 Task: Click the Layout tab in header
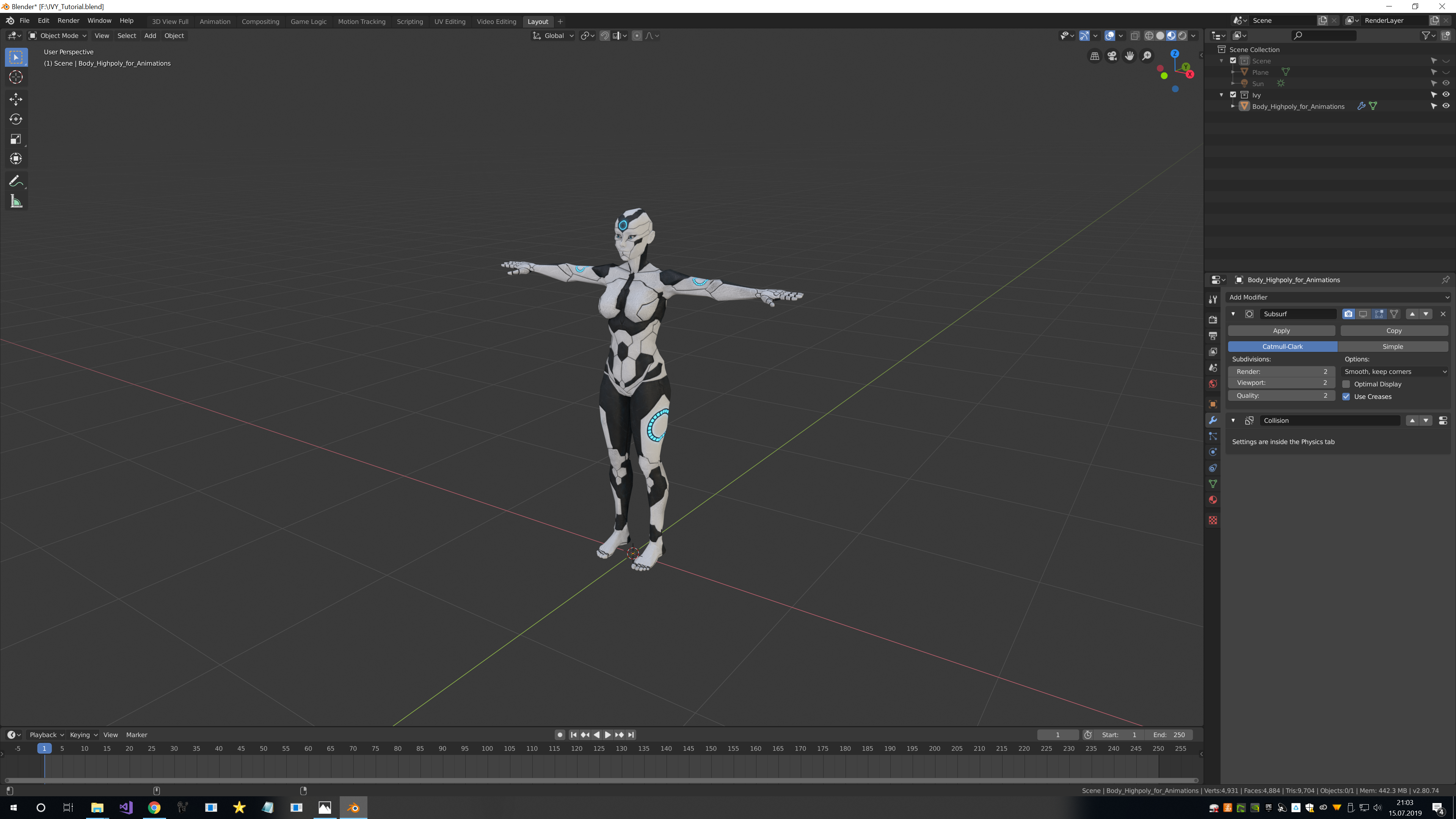pyautogui.click(x=537, y=21)
